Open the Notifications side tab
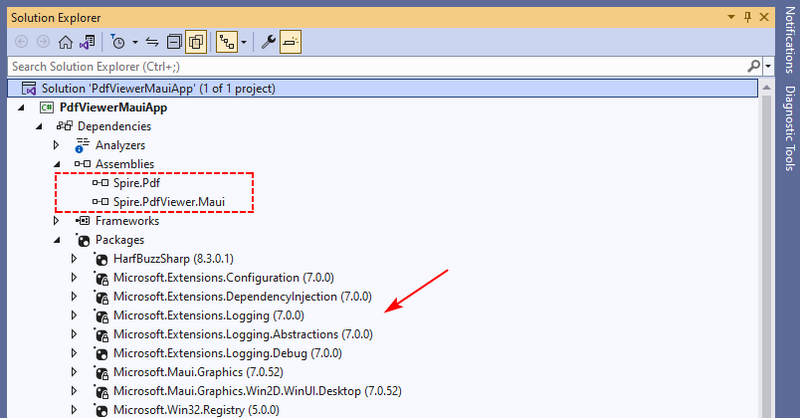 [x=790, y=41]
